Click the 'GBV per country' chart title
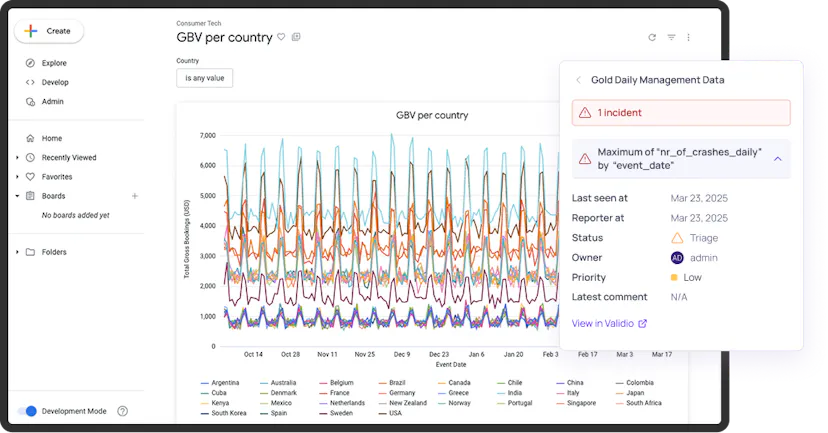Image resolution: width=828 pixels, height=433 pixels. click(432, 115)
